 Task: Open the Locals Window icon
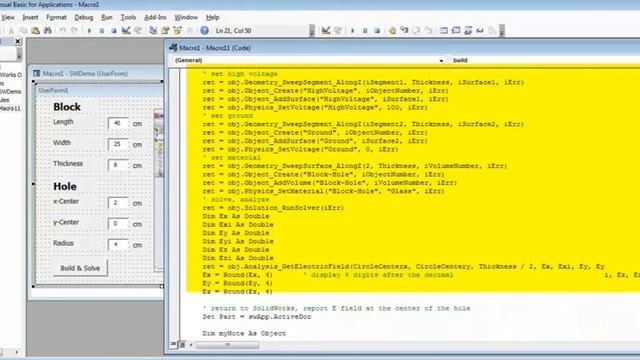(444, 31)
